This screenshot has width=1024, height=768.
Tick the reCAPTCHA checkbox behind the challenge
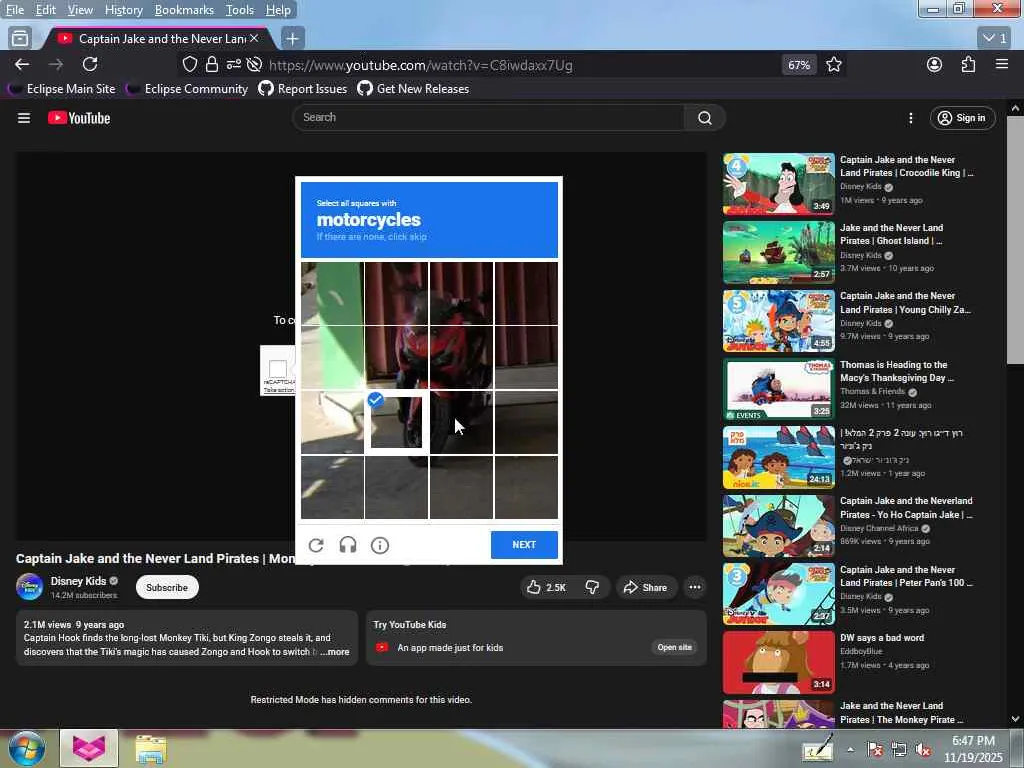tap(278, 368)
